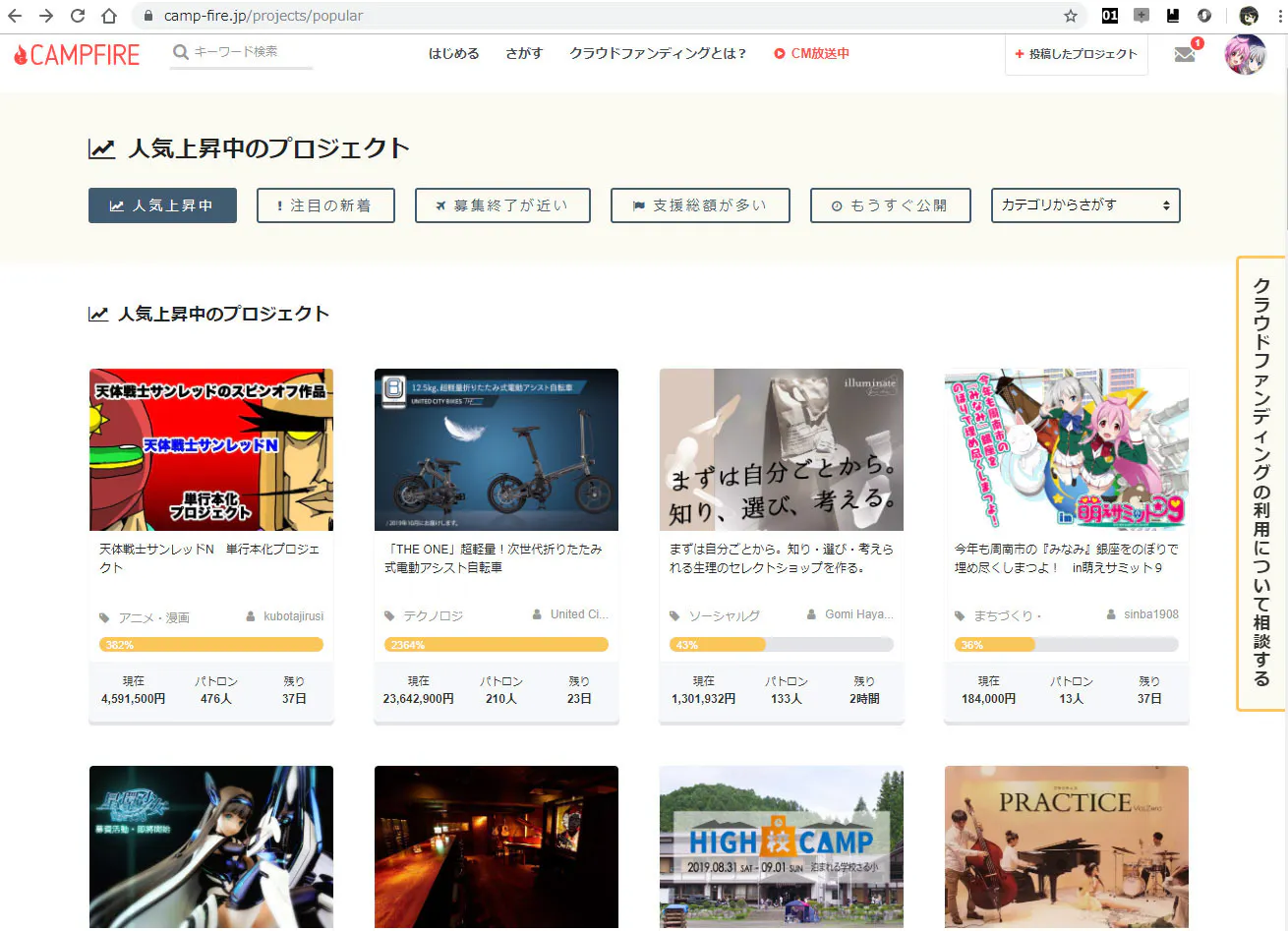Select the 人気上昇中 filter tab
Image resolution: width=1288 pixels, height=931 pixels.
point(162,205)
